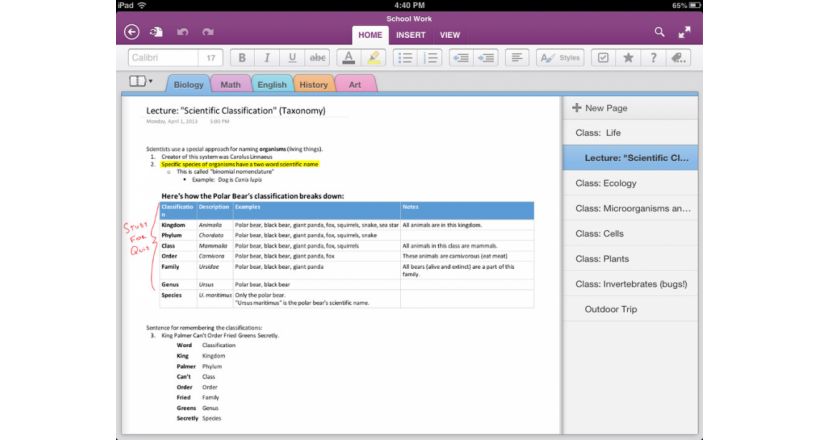Open Class: Invertebrates (bugs!) page
Screen dimensions: 820x440
pos(630,284)
